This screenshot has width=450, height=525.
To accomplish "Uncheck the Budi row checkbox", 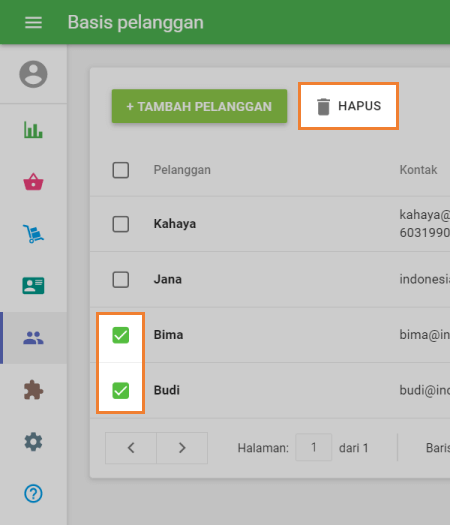I will coord(121,391).
